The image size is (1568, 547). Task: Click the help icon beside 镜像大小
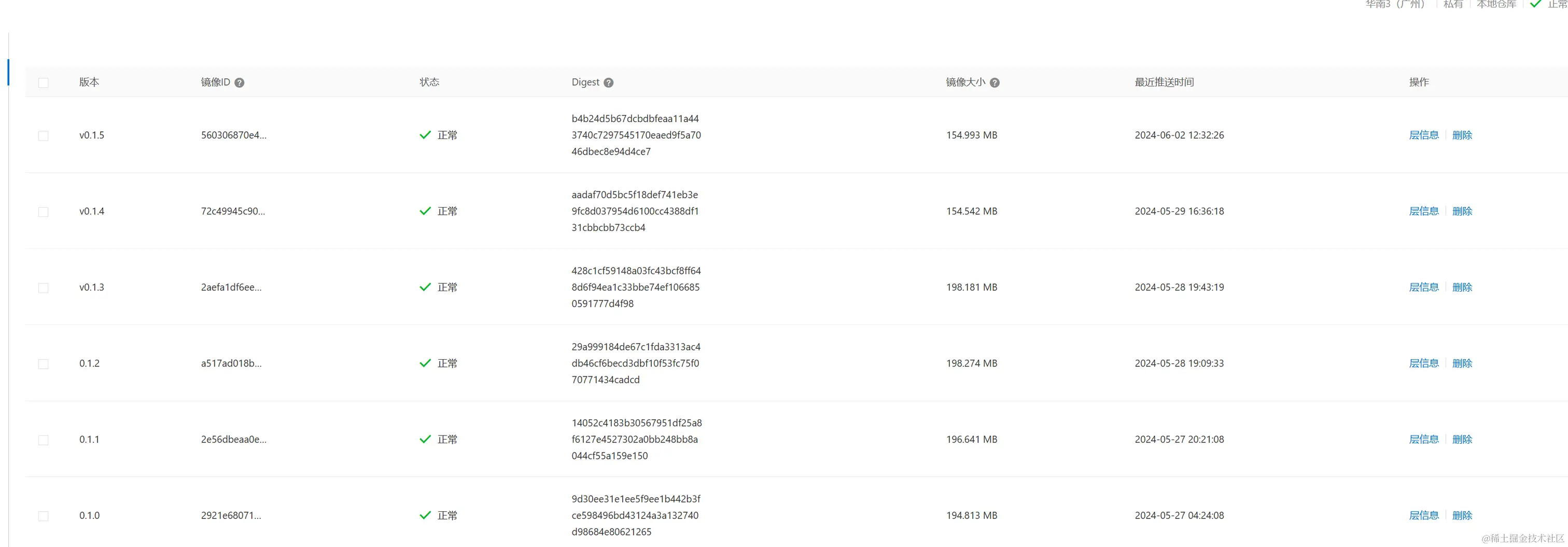pyautogui.click(x=994, y=83)
